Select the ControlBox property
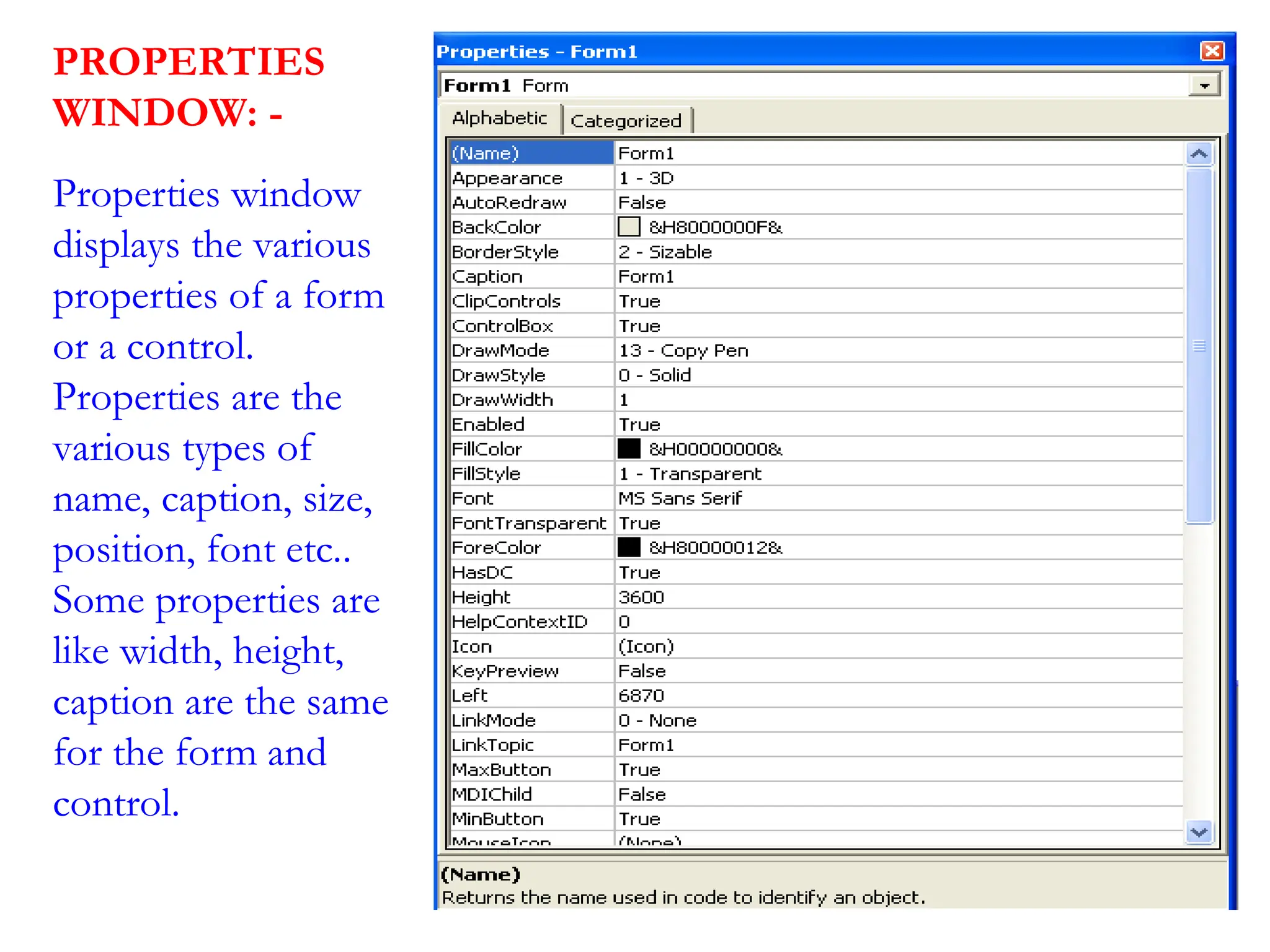1270x952 pixels. [x=532, y=325]
